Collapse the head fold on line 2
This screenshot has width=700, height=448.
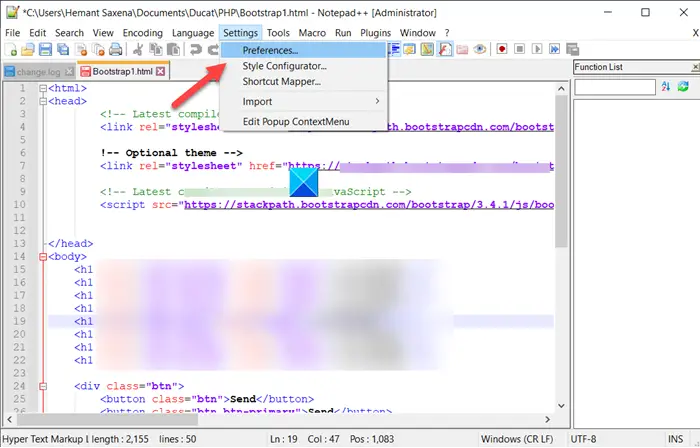(43, 101)
